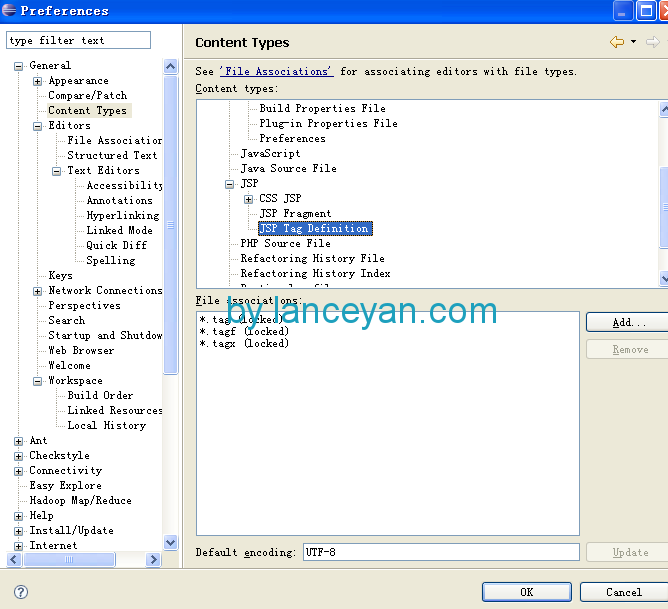Click the forward navigation arrow icon
Screen dimensions: 668x609
(x=652, y=42)
